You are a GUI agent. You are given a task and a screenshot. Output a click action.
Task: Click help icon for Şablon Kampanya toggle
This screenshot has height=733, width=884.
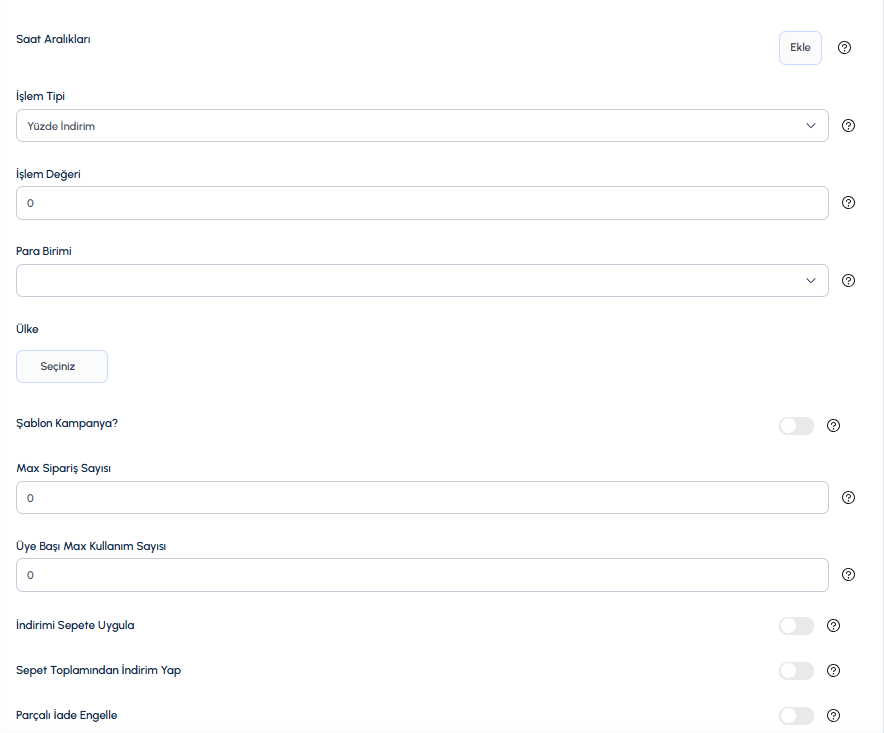click(x=833, y=426)
